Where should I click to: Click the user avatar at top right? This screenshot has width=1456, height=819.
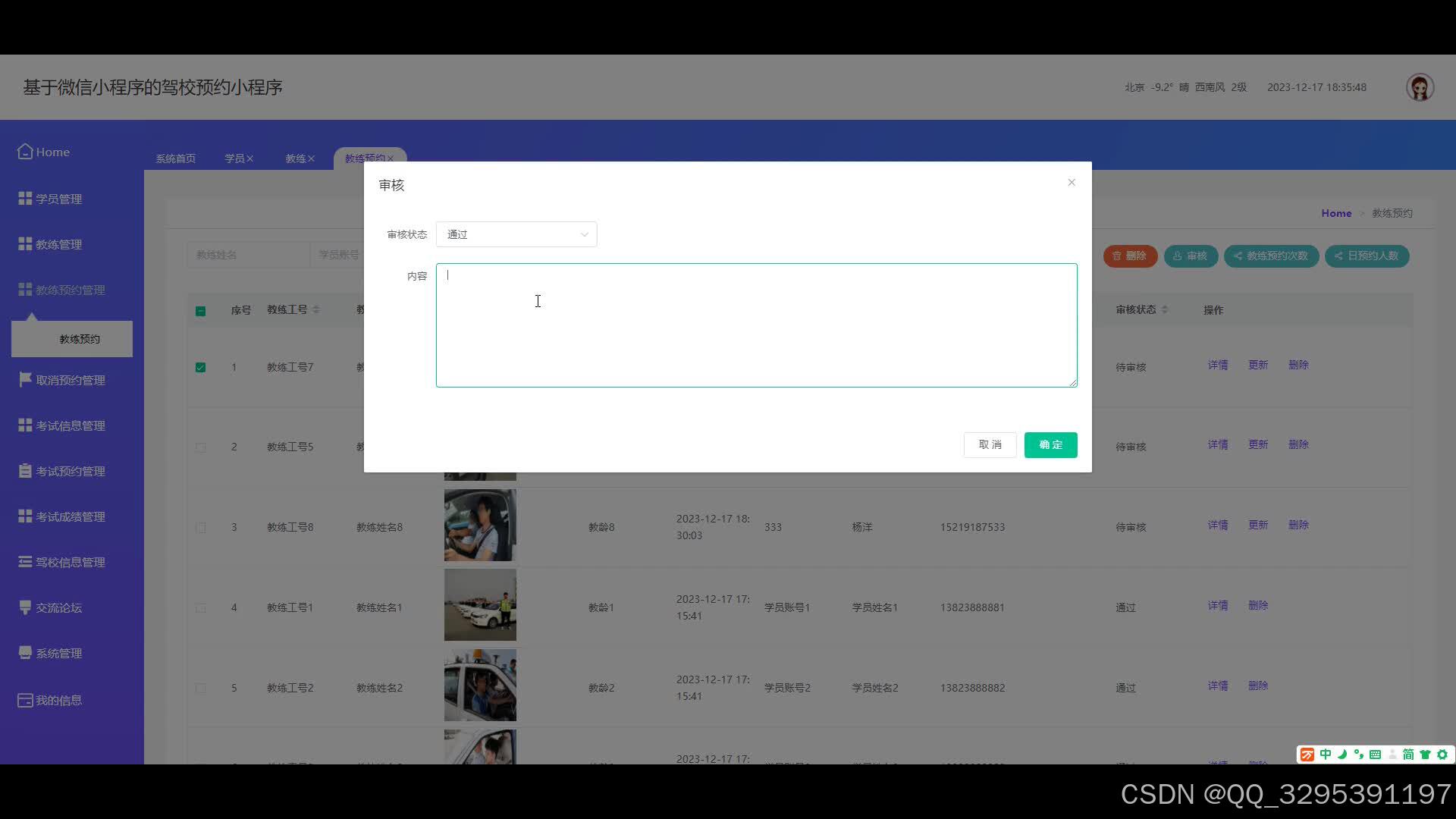1420,87
